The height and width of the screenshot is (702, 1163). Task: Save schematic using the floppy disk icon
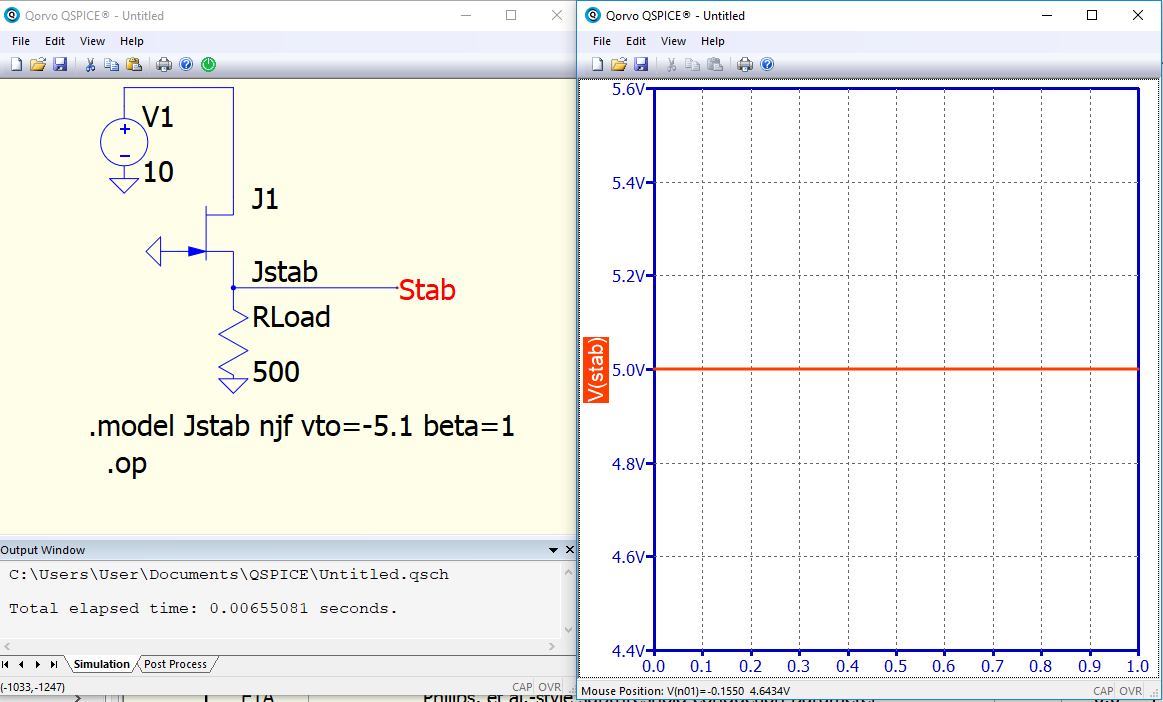[x=60, y=65]
